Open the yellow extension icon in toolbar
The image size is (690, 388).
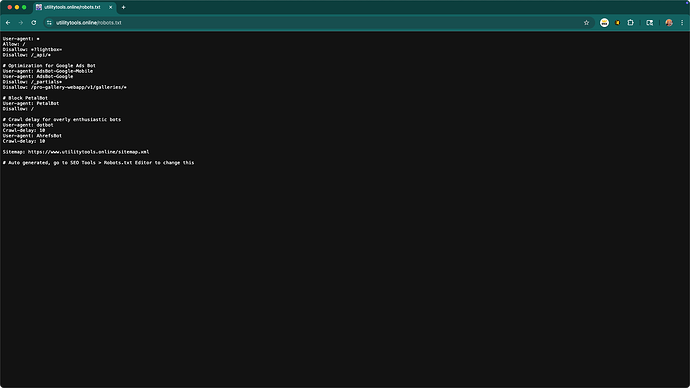tap(617, 22)
